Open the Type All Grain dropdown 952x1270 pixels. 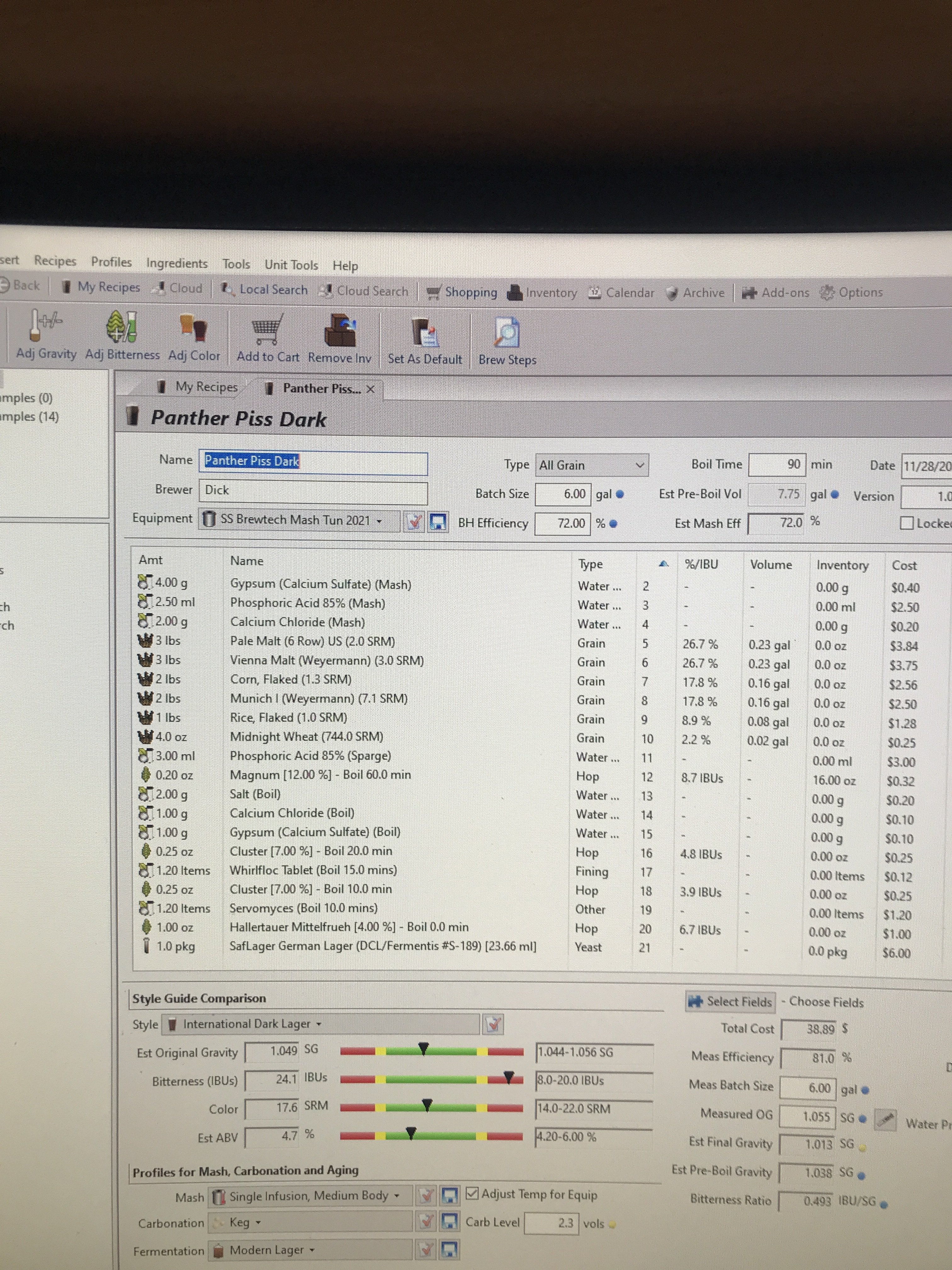click(x=592, y=465)
